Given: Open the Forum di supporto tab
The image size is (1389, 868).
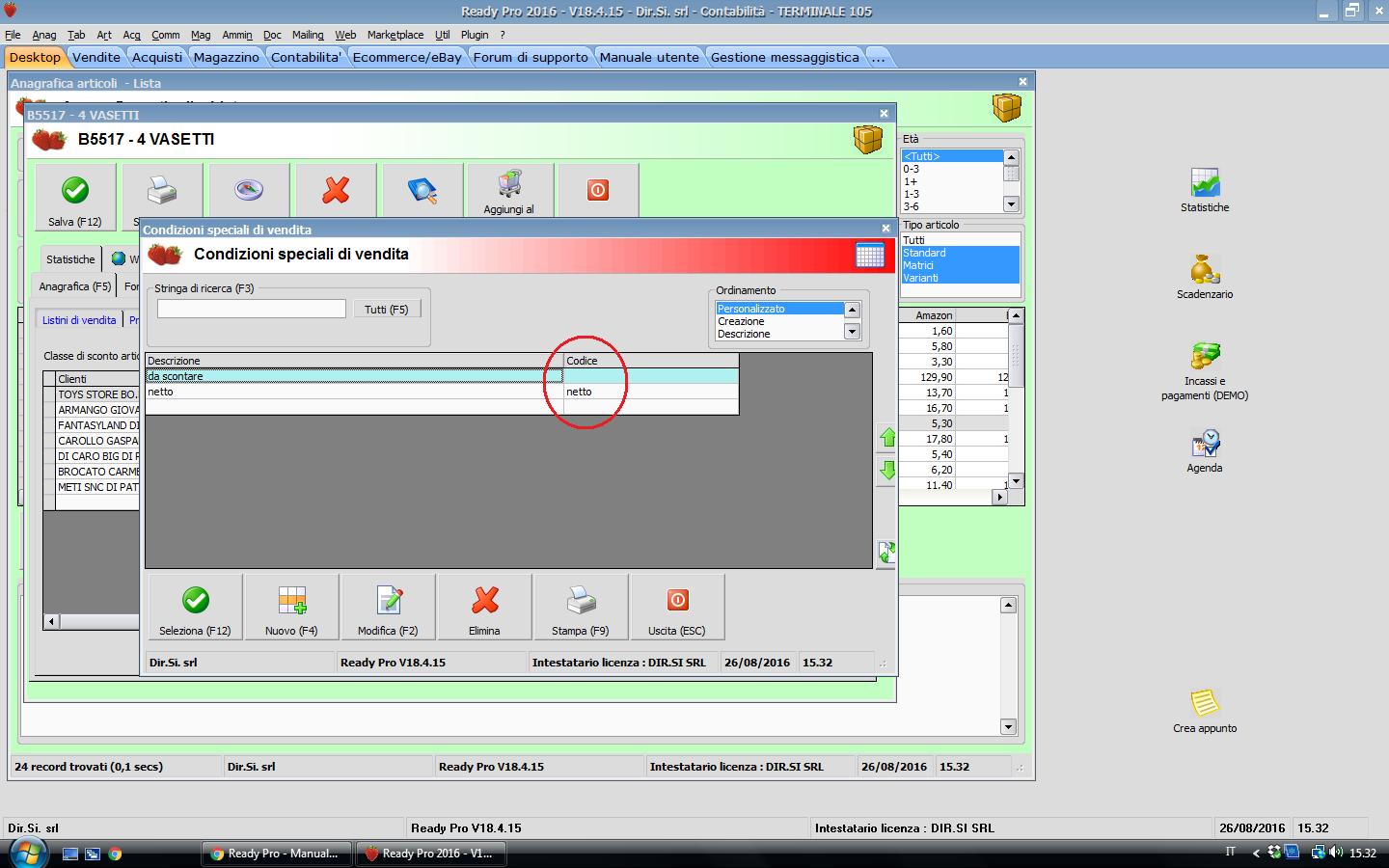Looking at the screenshot, I should coord(531,57).
